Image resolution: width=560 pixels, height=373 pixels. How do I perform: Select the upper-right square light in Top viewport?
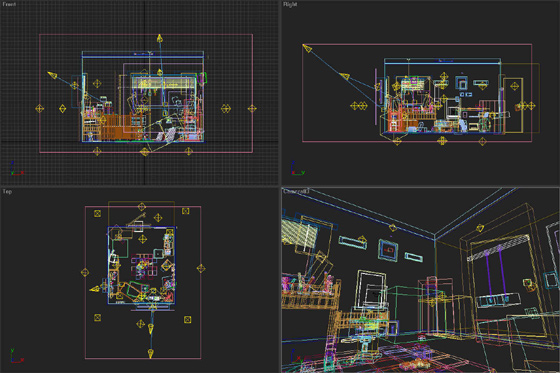(x=186, y=211)
